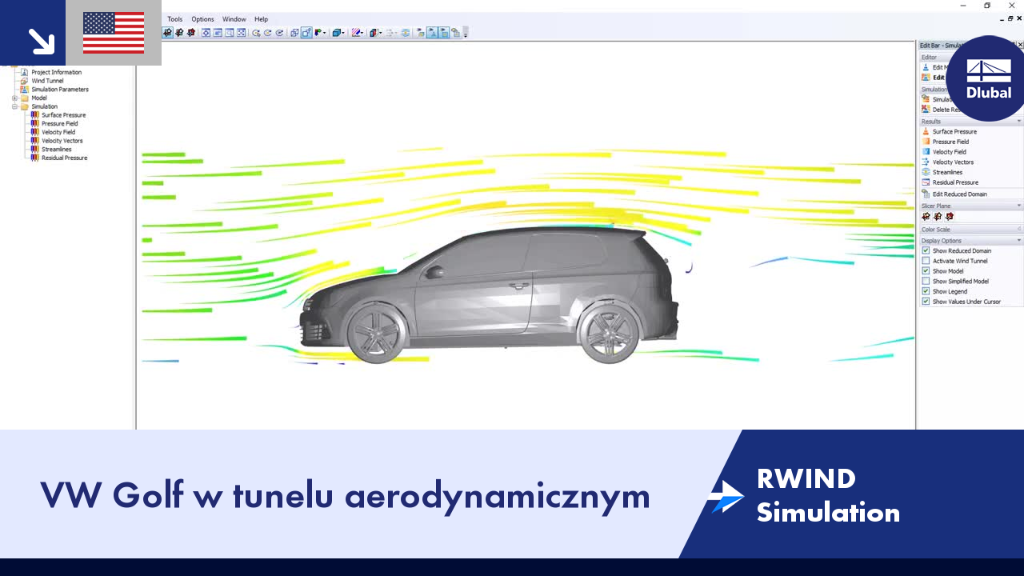This screenshot has width=1024, height=576.
Task: Enable Activate Wind Tunnel checkbox
Action: [925, 261]
